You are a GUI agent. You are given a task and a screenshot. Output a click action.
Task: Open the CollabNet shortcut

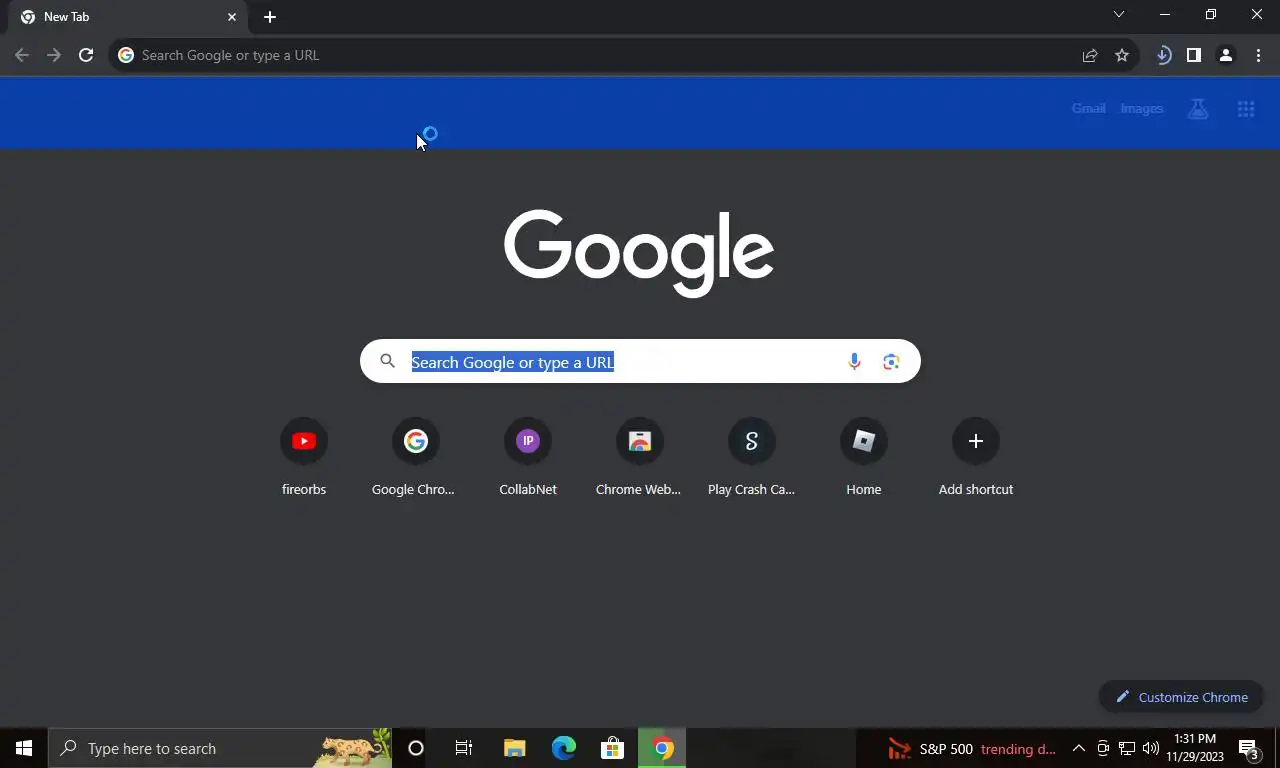coord(528,458)
